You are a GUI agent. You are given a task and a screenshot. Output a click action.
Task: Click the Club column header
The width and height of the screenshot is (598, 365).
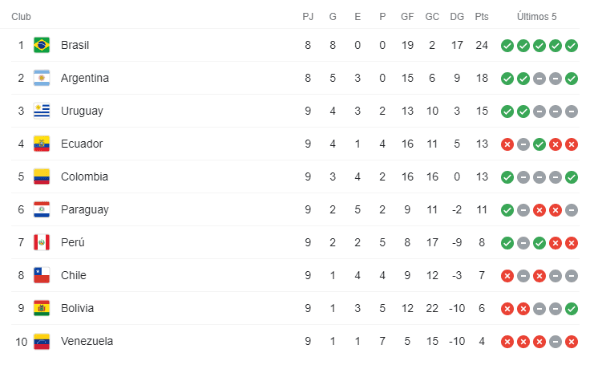(21, 16)
